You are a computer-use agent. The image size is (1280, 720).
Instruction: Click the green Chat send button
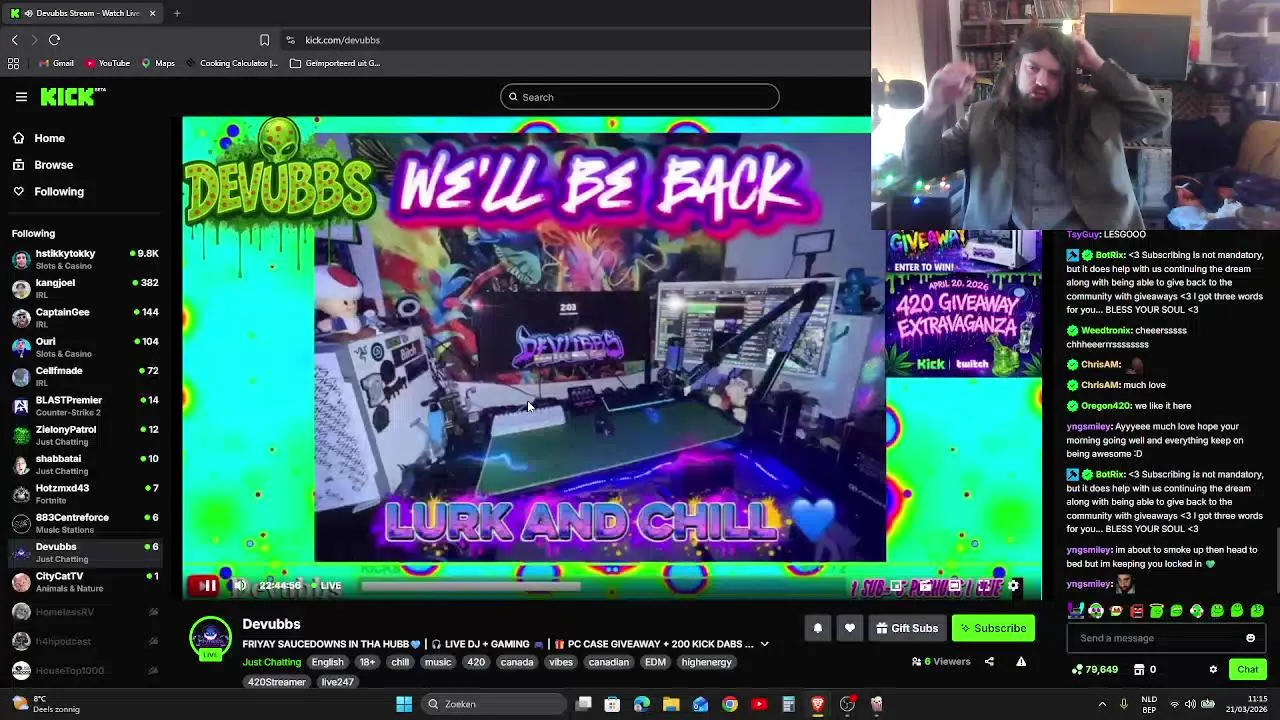point(1247,669)
